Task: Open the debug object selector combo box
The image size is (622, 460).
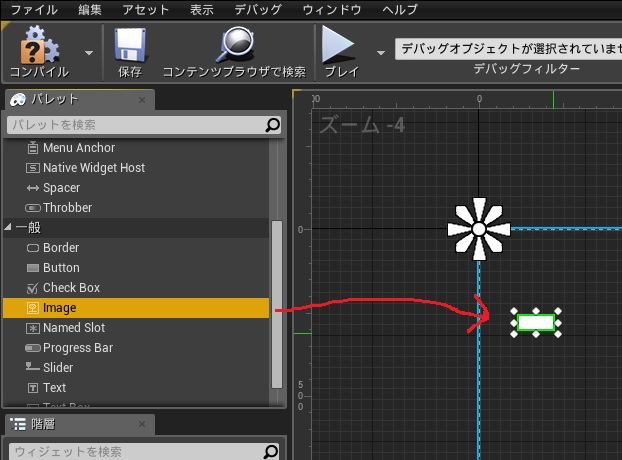Action: tap(508, 49)
